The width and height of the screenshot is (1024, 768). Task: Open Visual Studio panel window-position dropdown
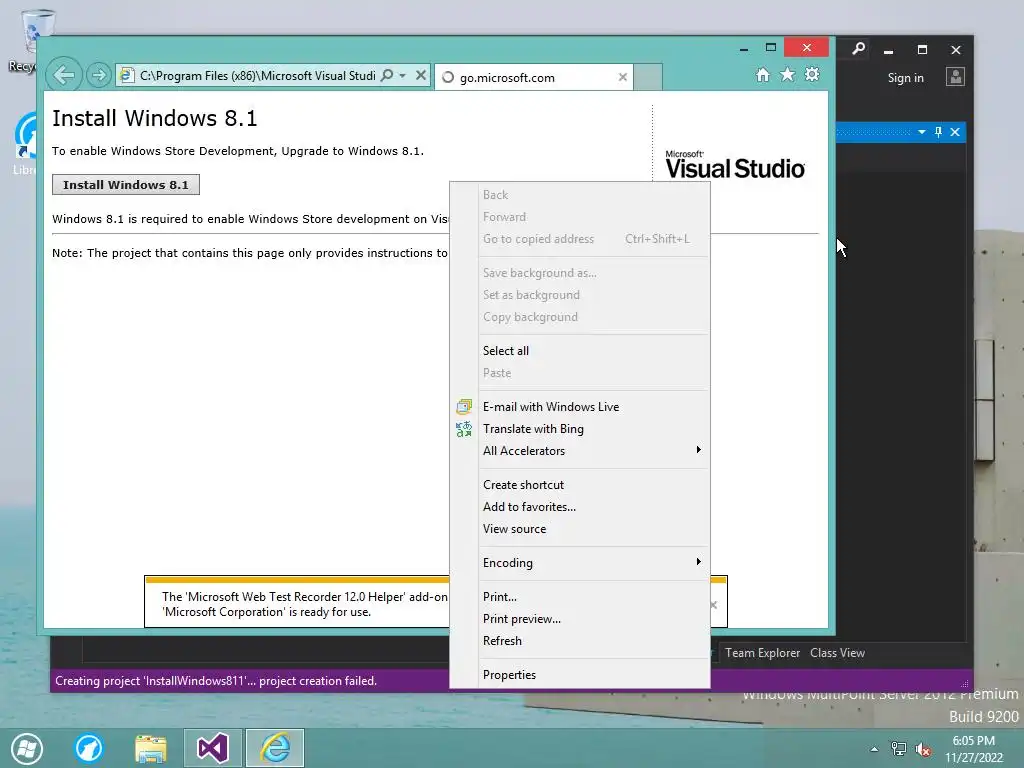(921, 132)
